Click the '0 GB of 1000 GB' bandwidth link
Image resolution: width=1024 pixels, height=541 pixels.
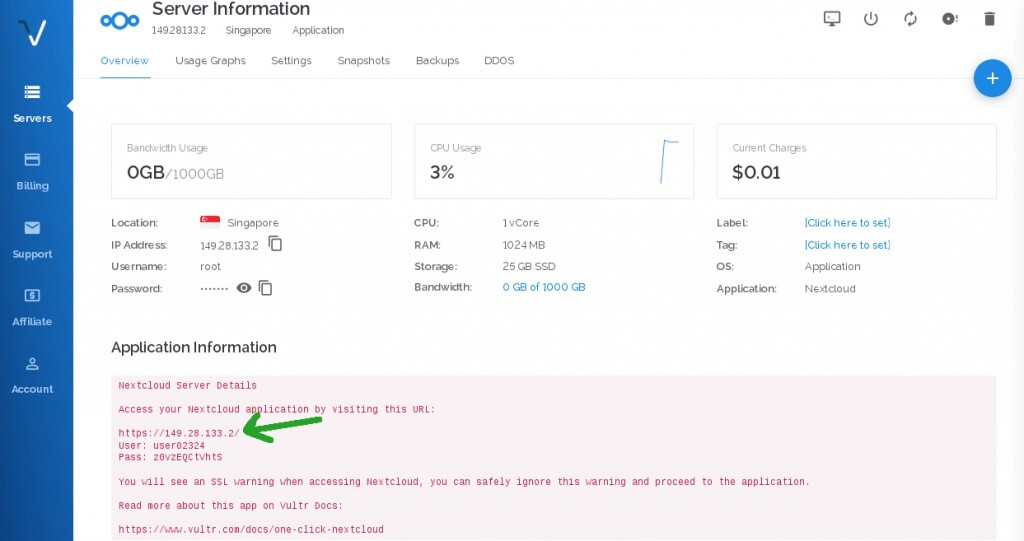pyautogui.click(x=544, y=287)
